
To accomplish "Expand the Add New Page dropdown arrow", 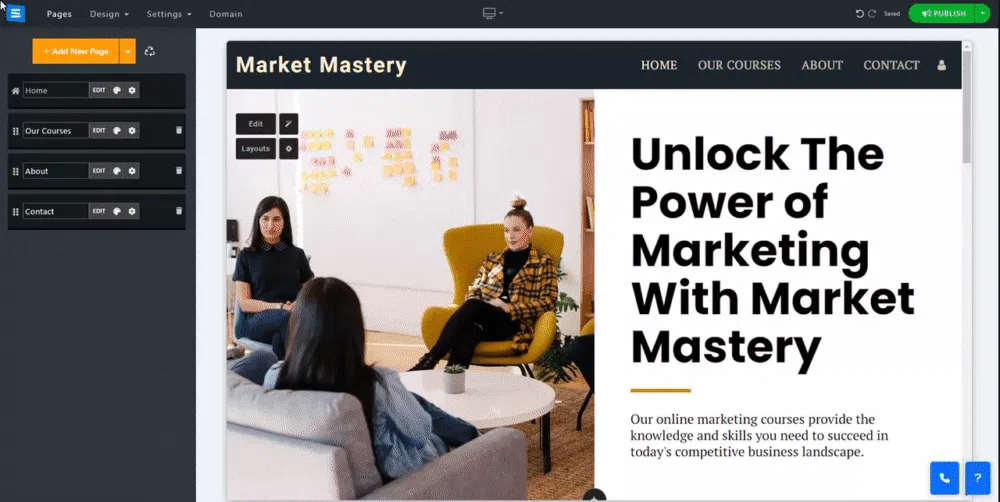I will click(x=128, y=51).
